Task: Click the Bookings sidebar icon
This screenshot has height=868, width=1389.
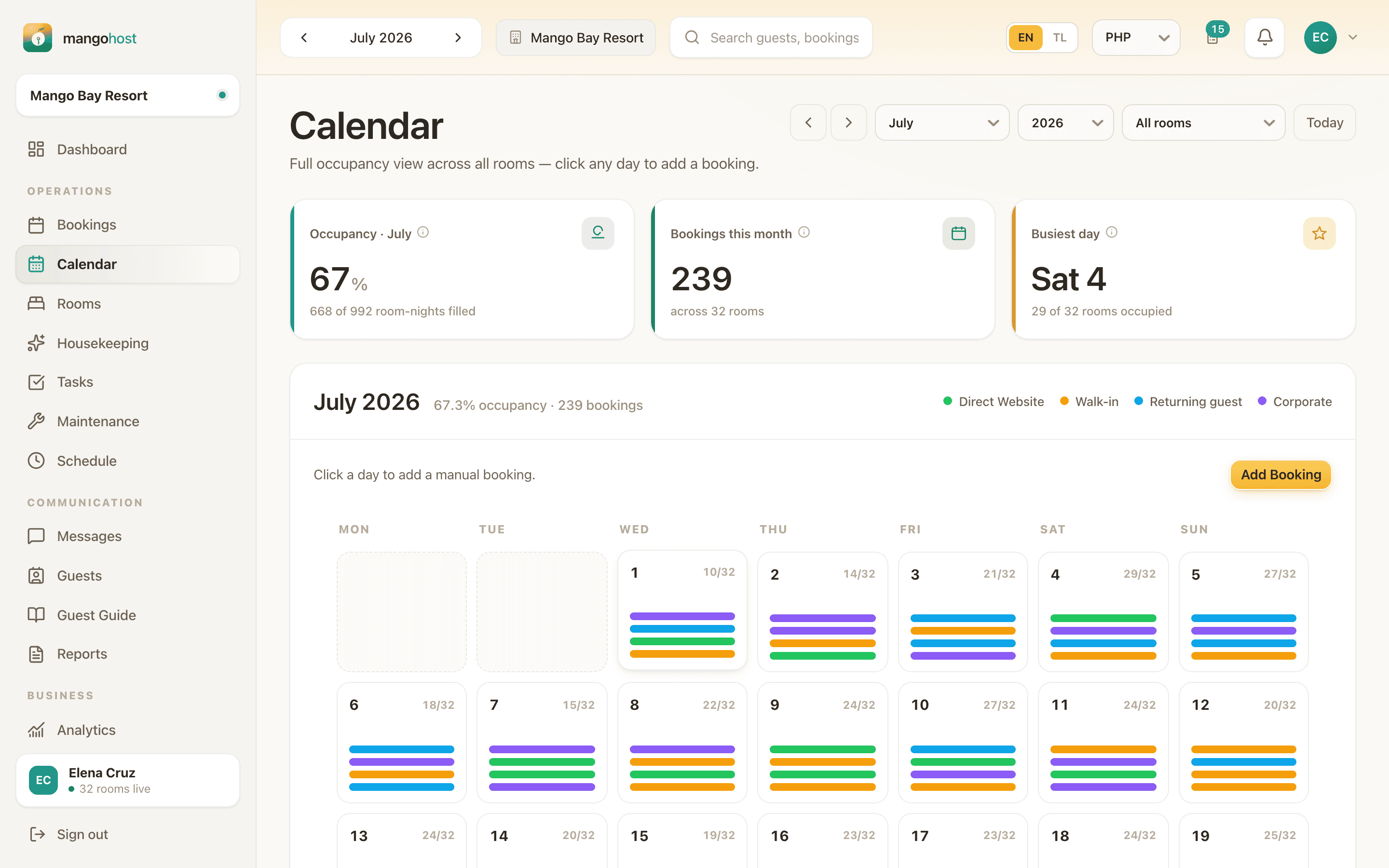Action: [36, 225]
